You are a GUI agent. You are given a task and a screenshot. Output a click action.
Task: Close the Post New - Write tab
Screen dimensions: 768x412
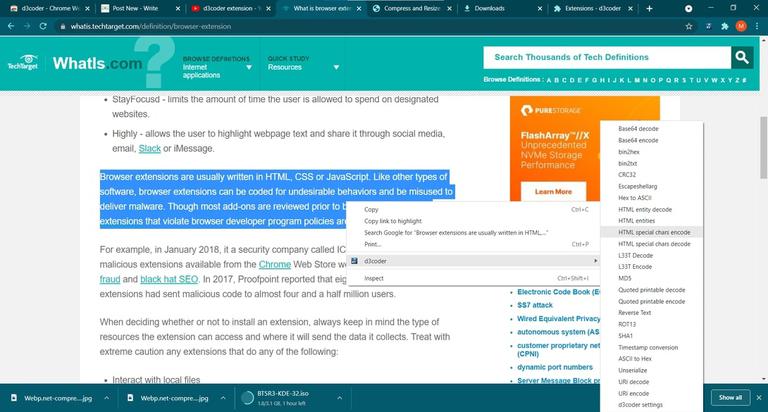178,8
